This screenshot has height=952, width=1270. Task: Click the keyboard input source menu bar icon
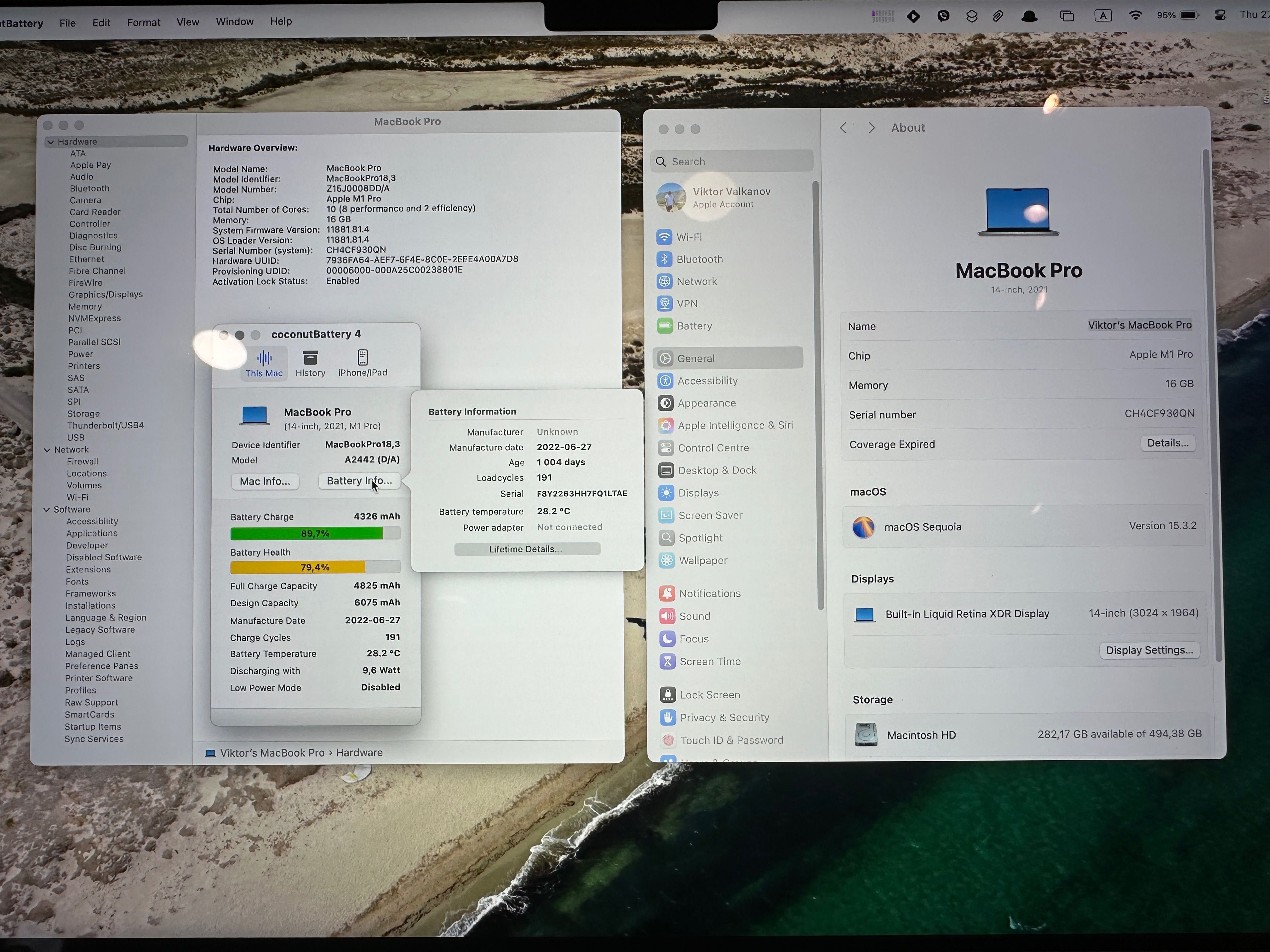click(x=1103, y=15)
